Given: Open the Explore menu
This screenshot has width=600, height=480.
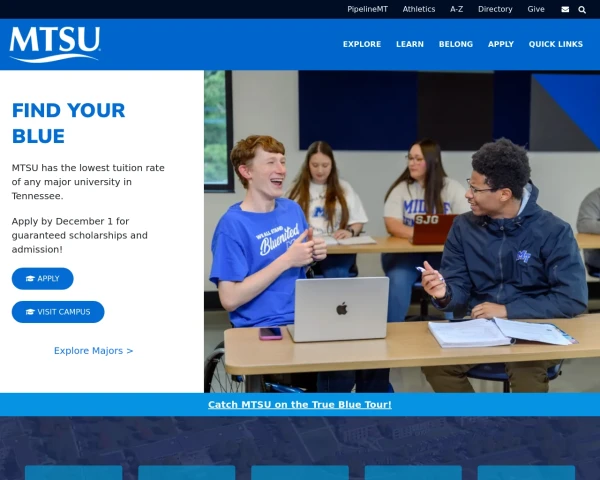Looking at the screenshot, I should click(362, 44).
